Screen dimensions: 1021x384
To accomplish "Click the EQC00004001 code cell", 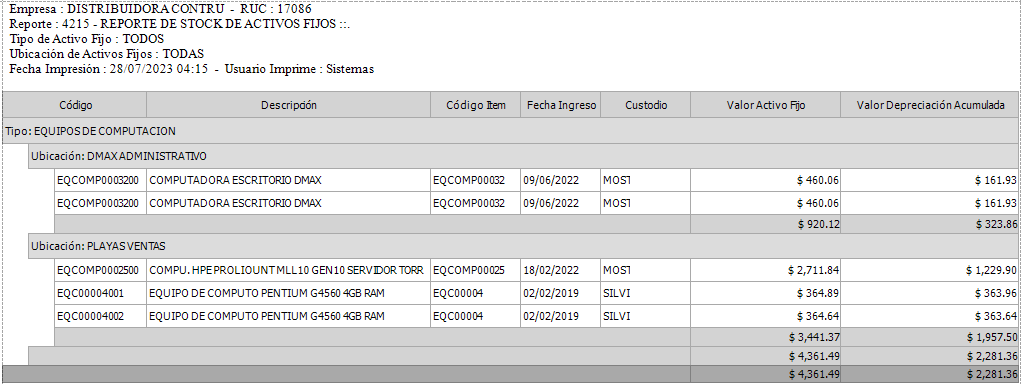I will click(x=100, y=293).
